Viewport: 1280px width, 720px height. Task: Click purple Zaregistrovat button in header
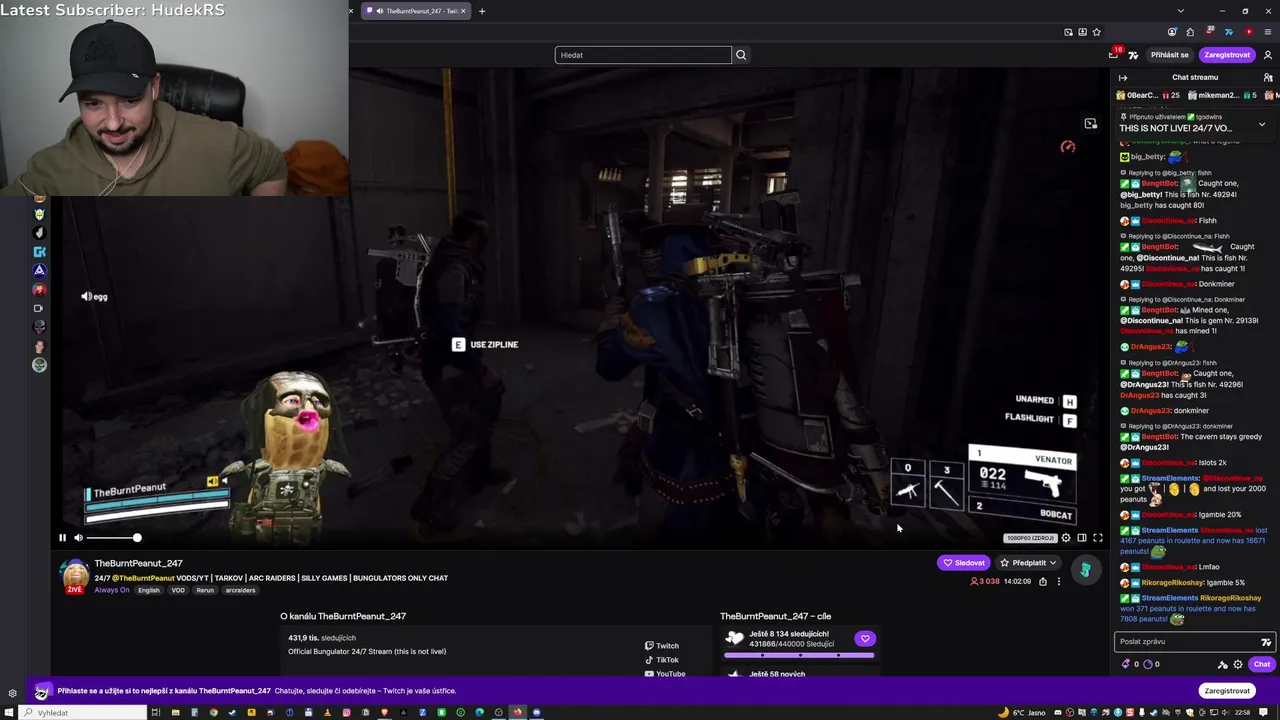coord(1227,55)
